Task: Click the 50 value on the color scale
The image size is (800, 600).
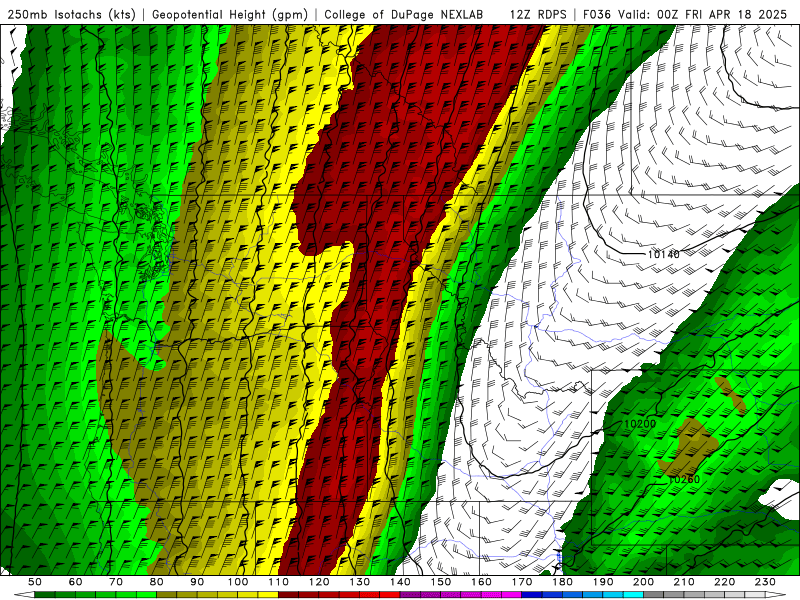Action: coord(35,582)
